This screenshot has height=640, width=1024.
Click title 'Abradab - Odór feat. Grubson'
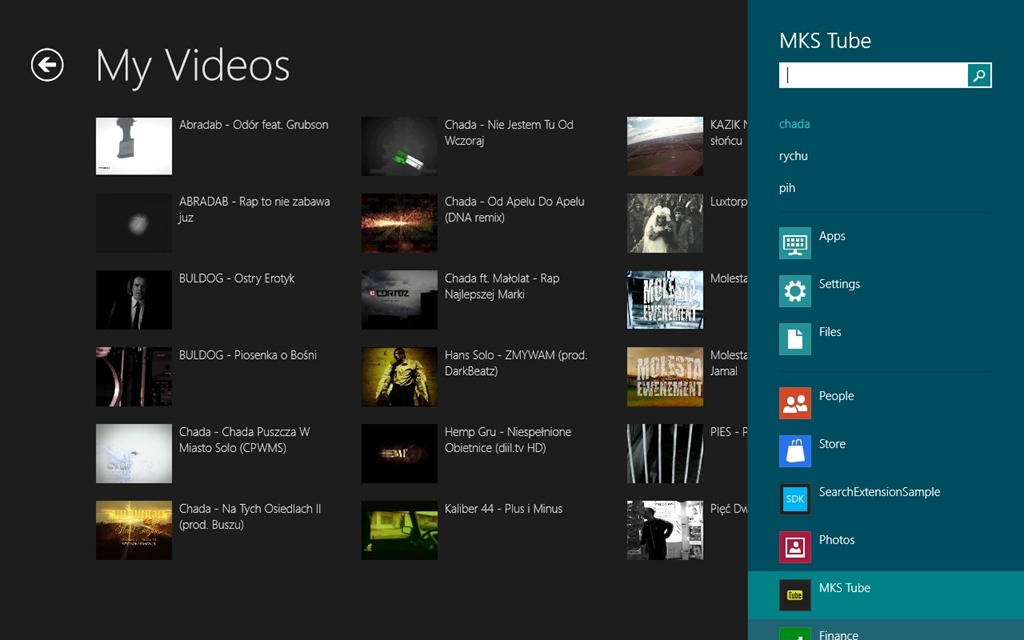pos(254,125)
